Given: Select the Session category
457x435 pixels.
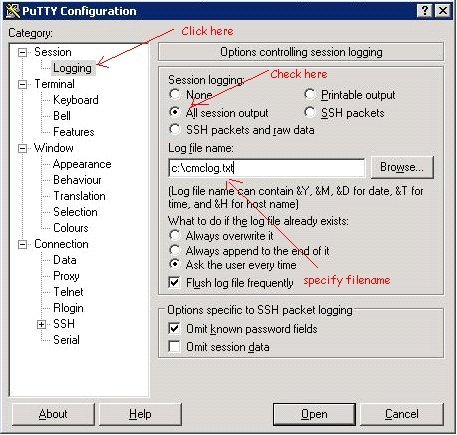Looking at the screenshot, I should [53, 52].
